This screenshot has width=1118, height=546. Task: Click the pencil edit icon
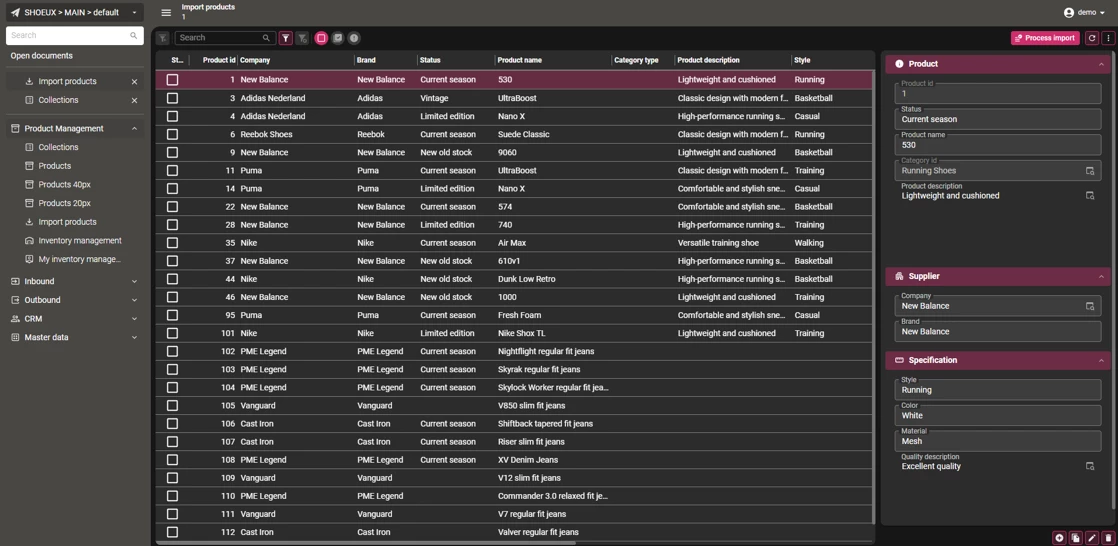(1092, 538)
